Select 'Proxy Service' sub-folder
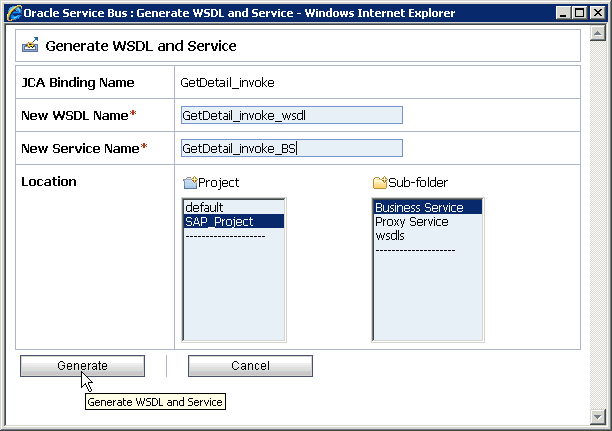Viewport: 612px width, 431px height. coord(428,221)
